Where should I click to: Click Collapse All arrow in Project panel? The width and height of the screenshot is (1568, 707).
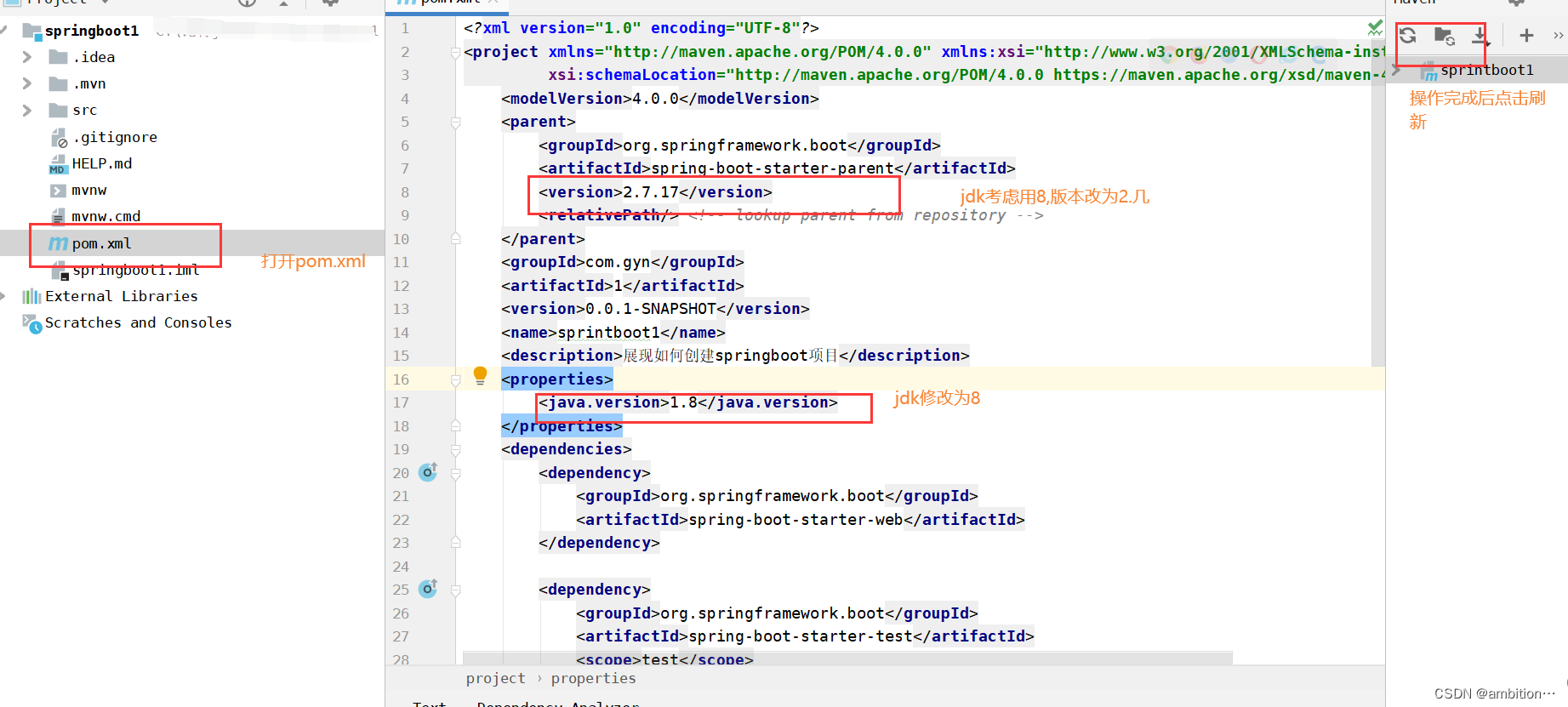point(284,3)
